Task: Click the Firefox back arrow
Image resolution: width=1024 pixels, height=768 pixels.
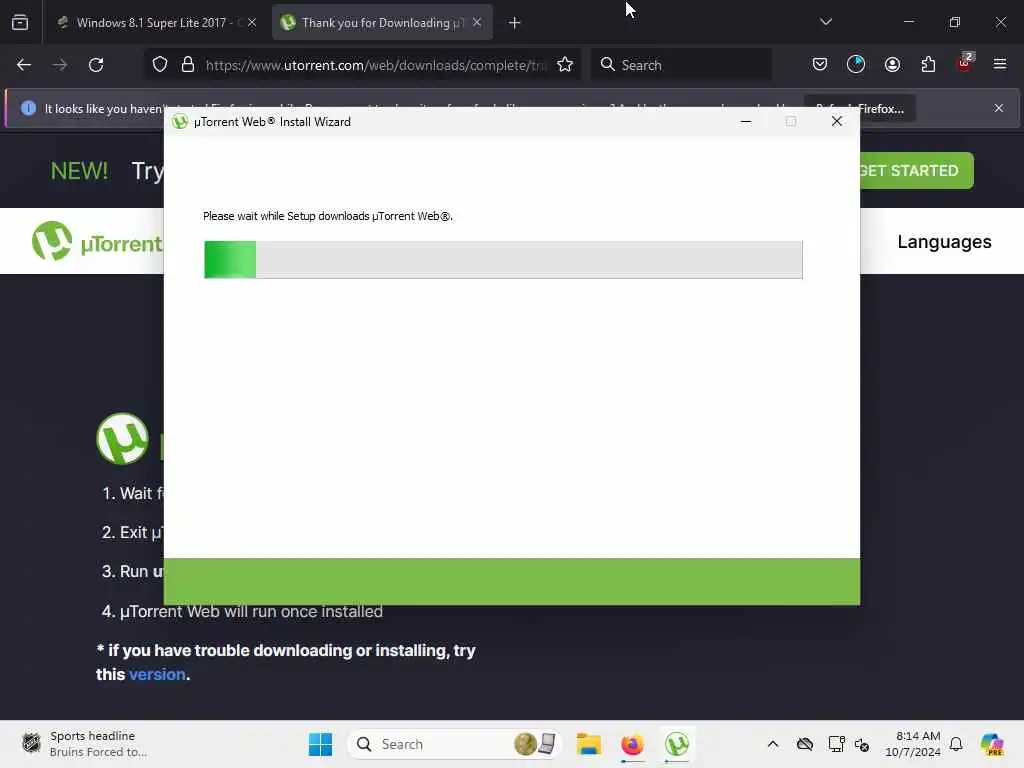Action: (x=24, y=65)
